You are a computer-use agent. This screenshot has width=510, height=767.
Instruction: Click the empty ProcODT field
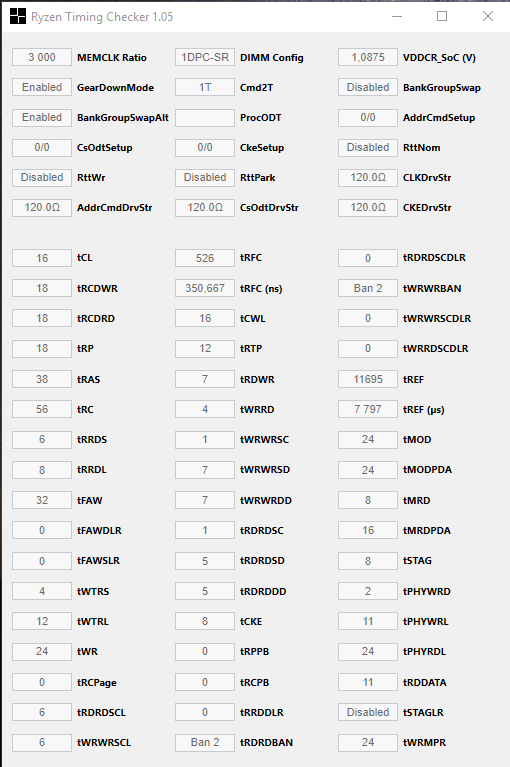(x=205, y=117)
